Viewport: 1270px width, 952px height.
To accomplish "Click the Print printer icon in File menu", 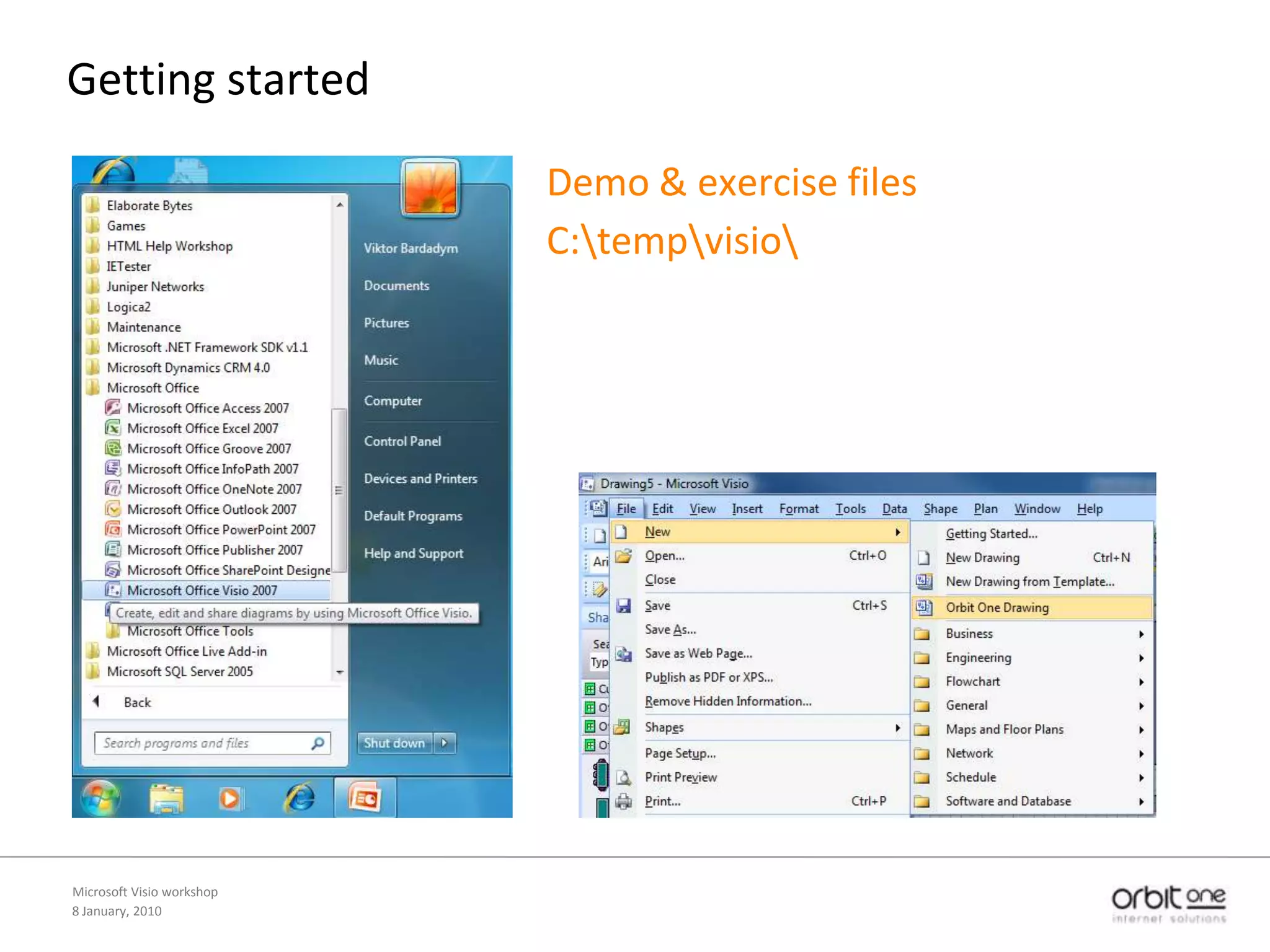I will (623, 801).
